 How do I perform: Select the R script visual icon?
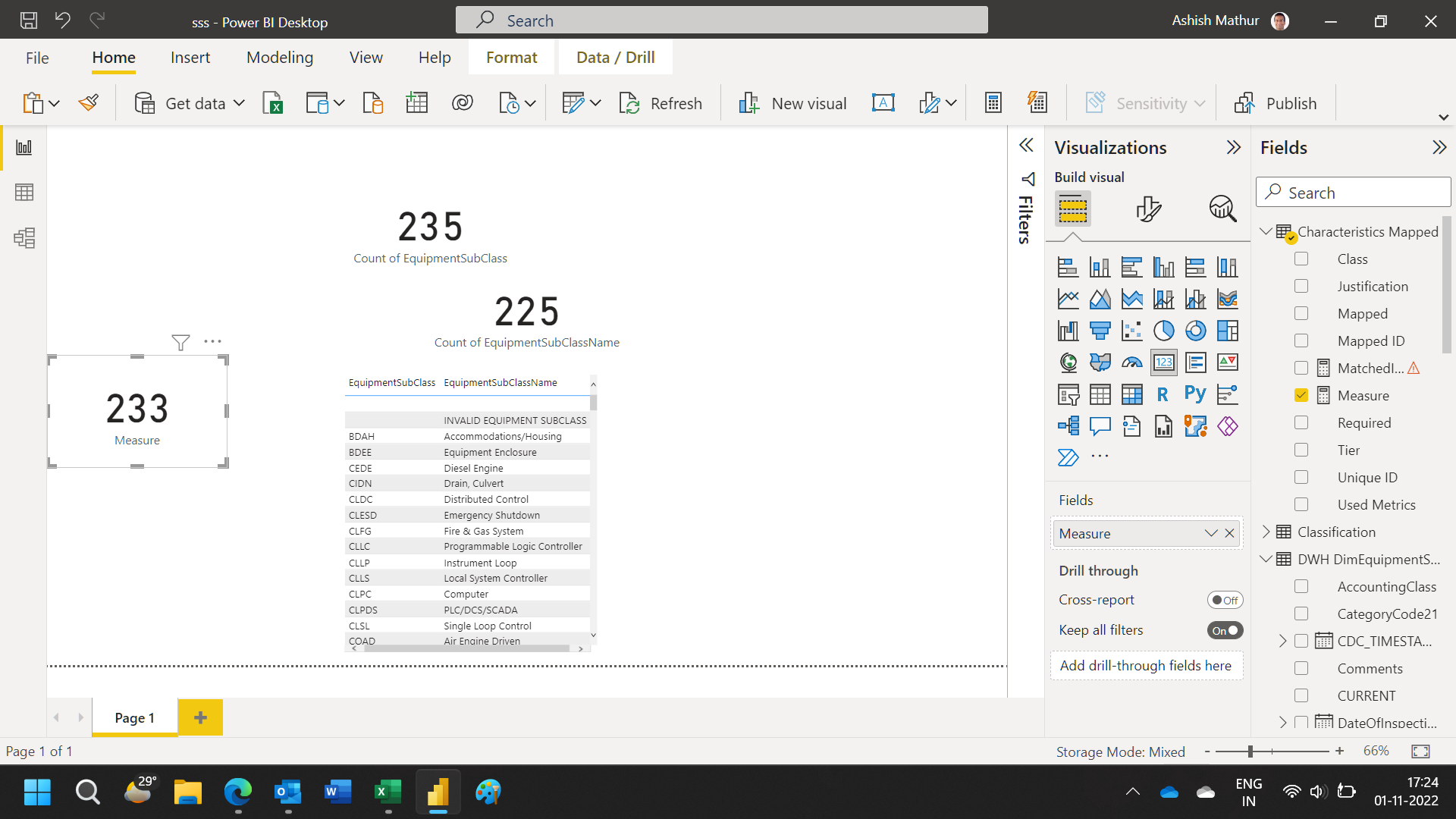1163,394
